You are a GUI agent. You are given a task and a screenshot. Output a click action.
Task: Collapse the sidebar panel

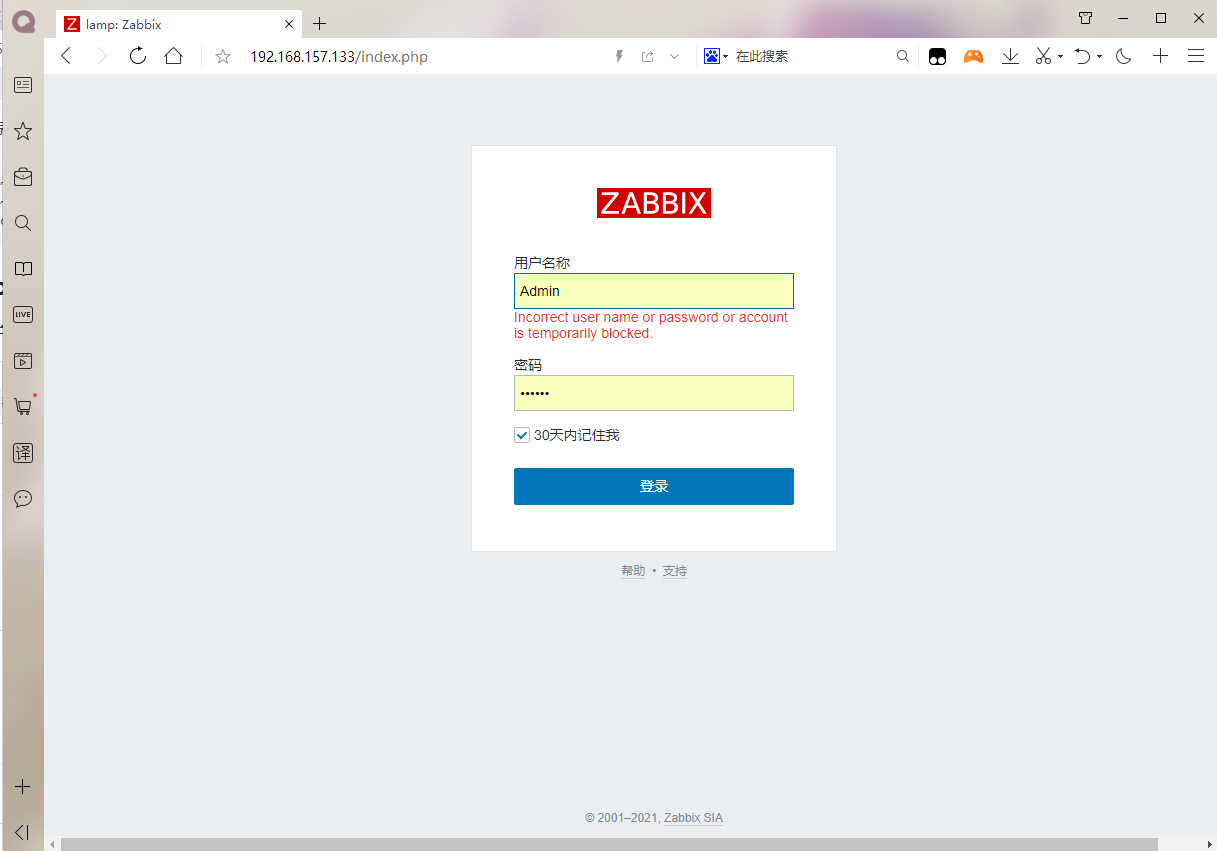pos(23,832)
